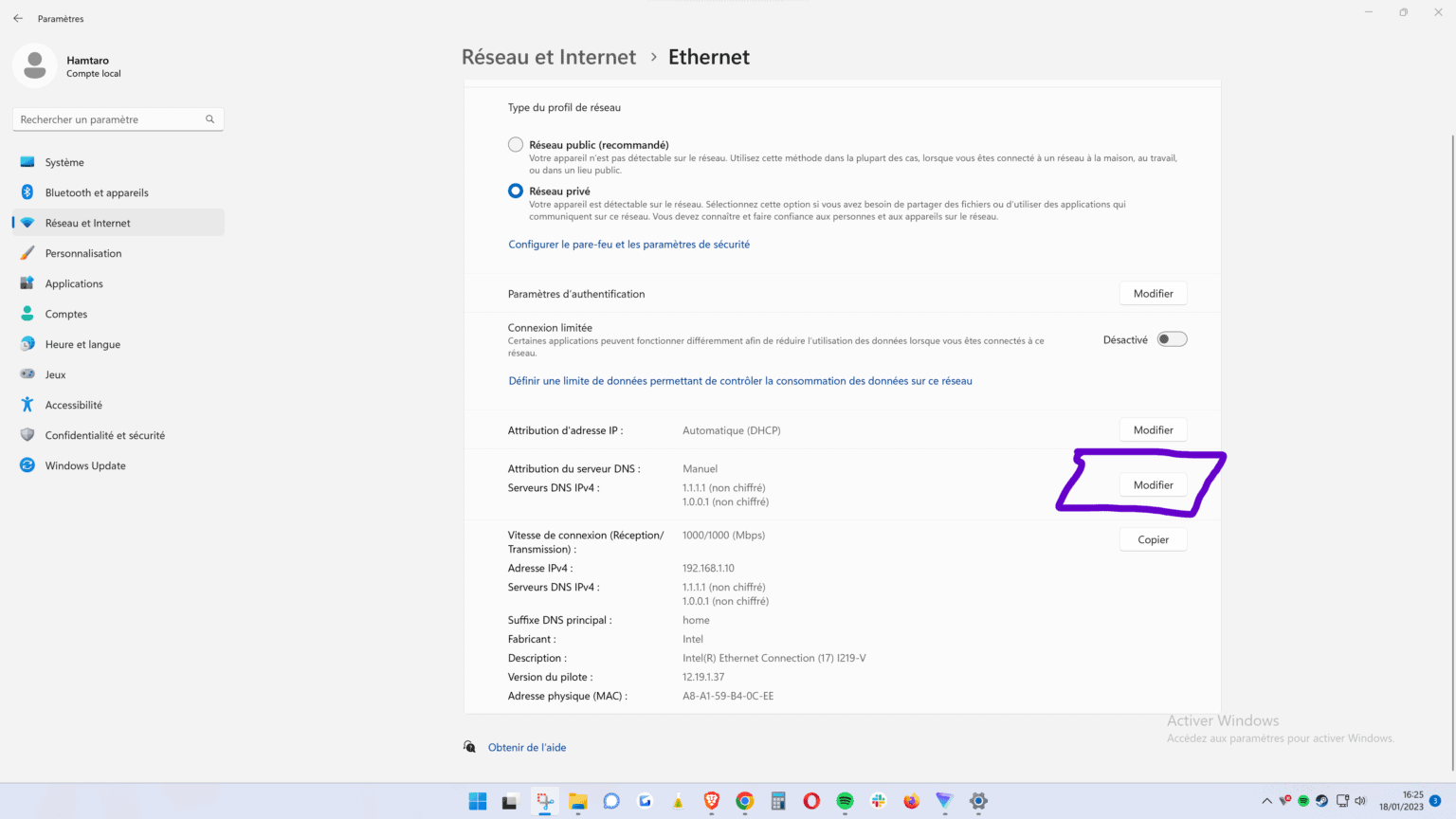Image resolution: width=1456 pixels, height=819 pixels.
Task: Select Bluetooth et appareils in the sidebar
Action: [96, 192]
